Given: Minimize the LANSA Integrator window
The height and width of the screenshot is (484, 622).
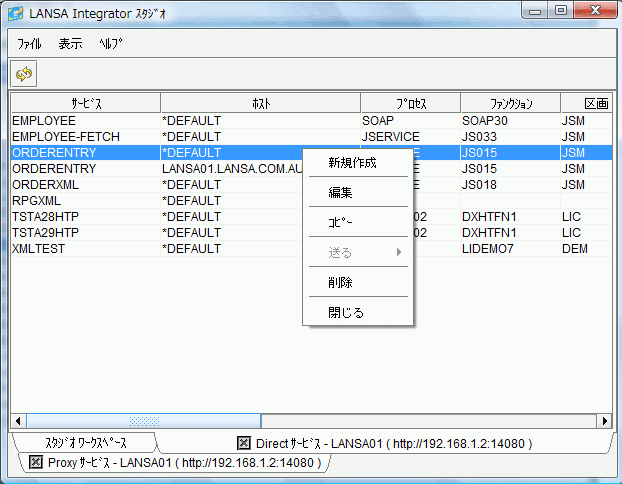Looking at the screenshot, I should pyautogui.click(x=535, y=11).
